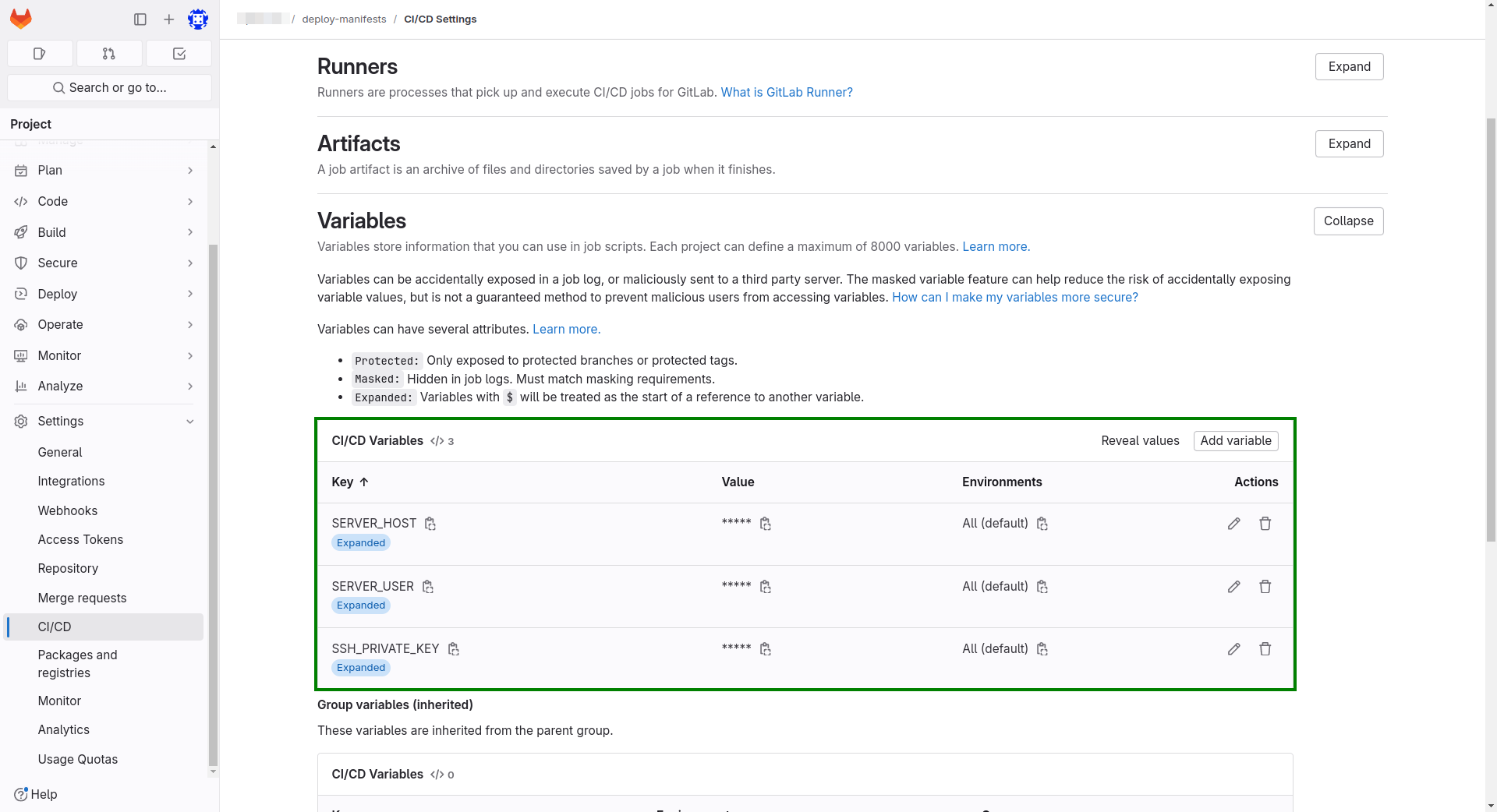Open Monitor settings sub-item
The width and height of the screenshot is (1497, 812).
[x=104, y=701]
